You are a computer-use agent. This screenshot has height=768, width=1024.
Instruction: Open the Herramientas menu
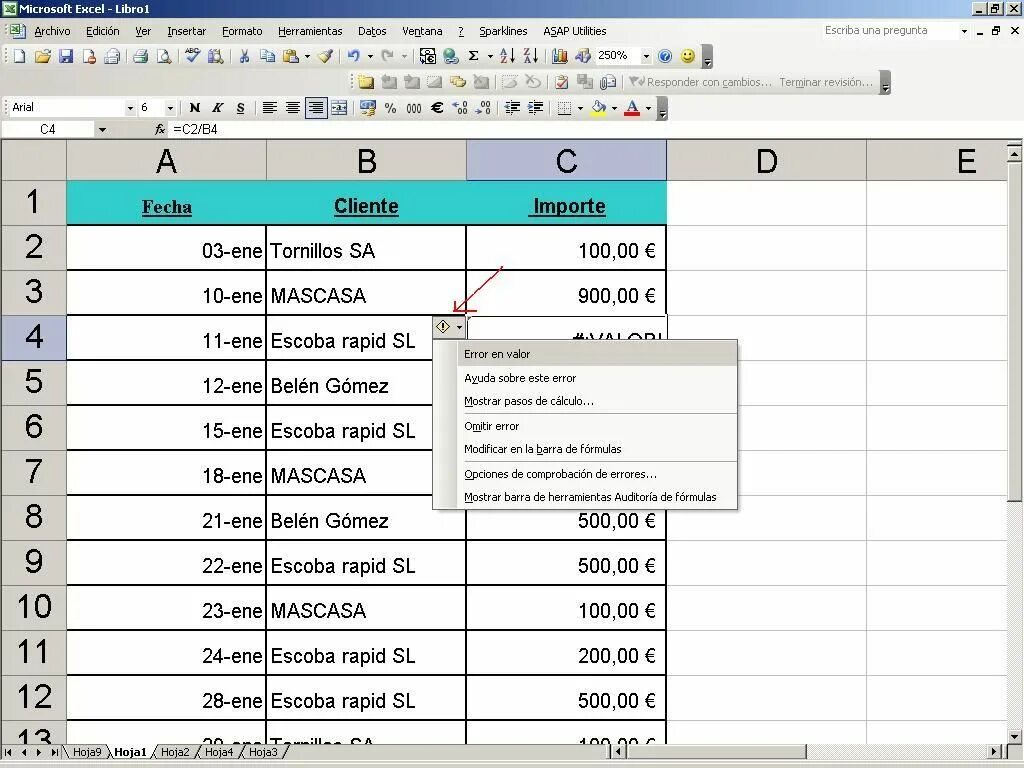(x=310, y=31)
